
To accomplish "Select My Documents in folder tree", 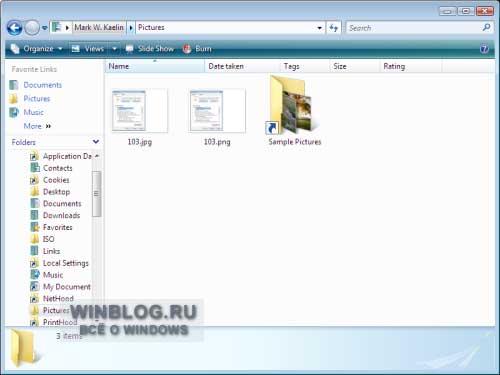I will 67,287.
